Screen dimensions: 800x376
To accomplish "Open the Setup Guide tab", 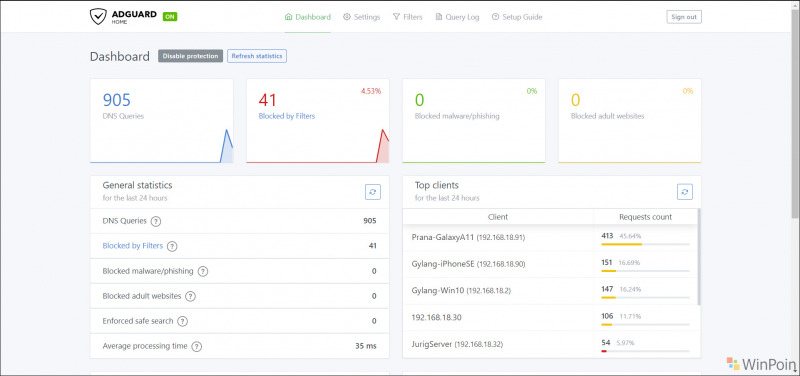I will coord(517,17).
